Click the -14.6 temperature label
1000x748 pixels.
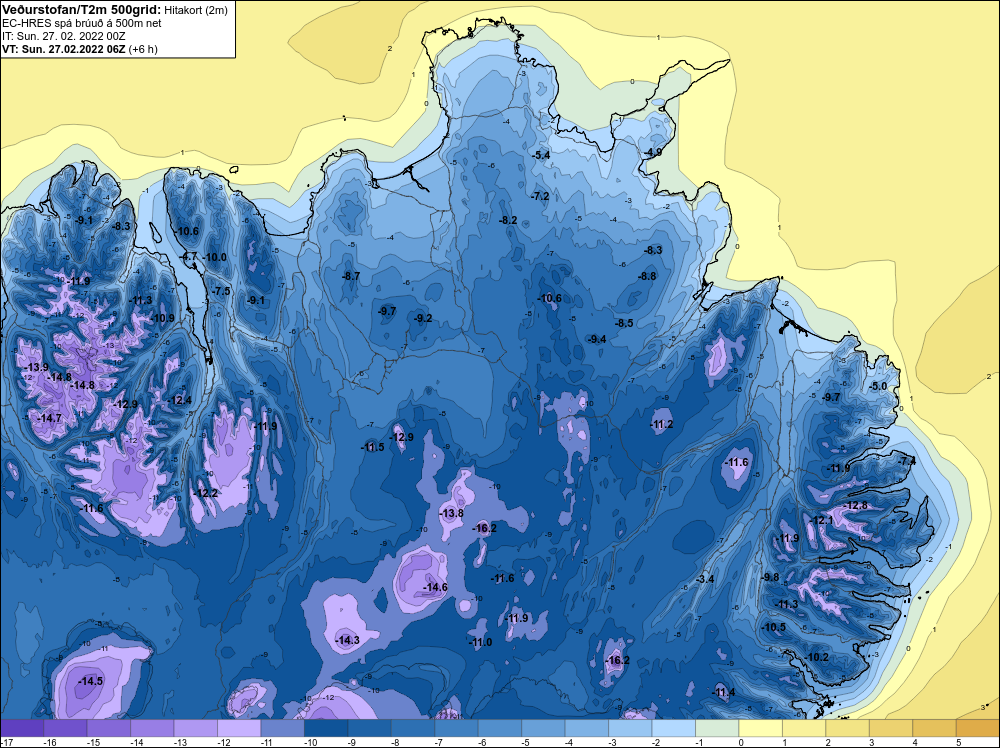436,587
